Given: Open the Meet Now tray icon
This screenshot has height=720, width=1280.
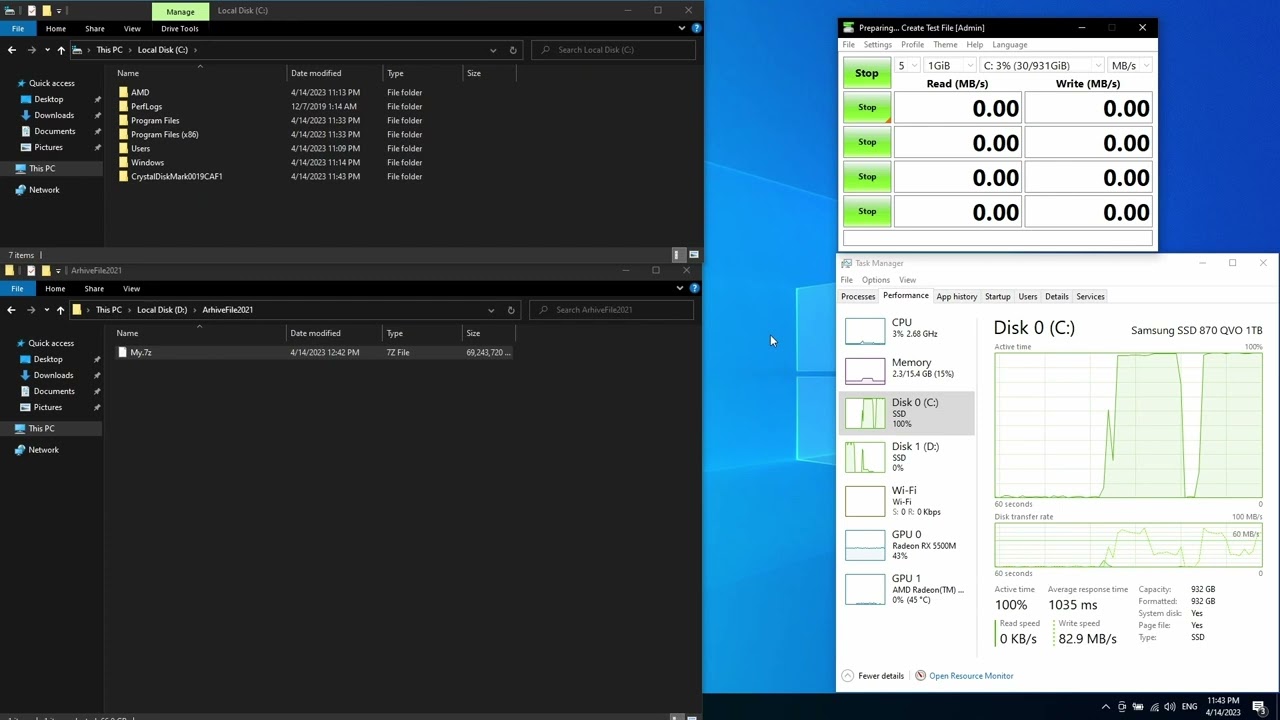Looking at the screenshot, I should (x=1122, y=707).
